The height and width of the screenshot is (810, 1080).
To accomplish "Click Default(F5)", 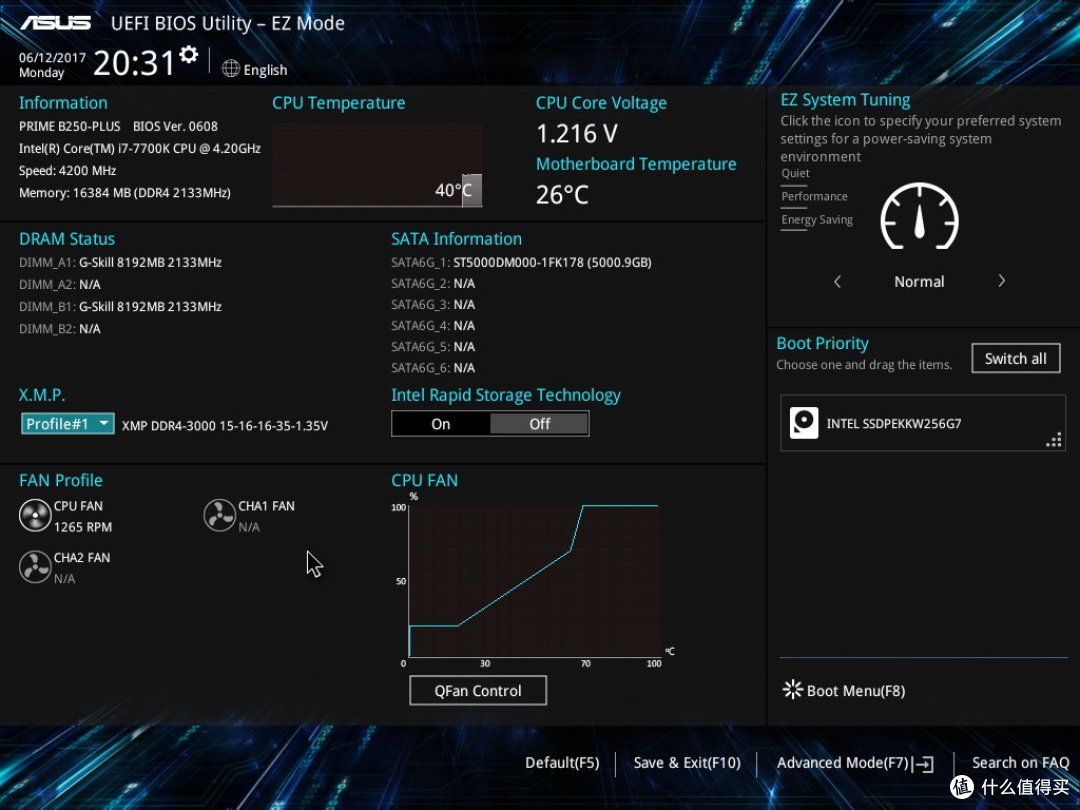I will click(x=562, y=762).
